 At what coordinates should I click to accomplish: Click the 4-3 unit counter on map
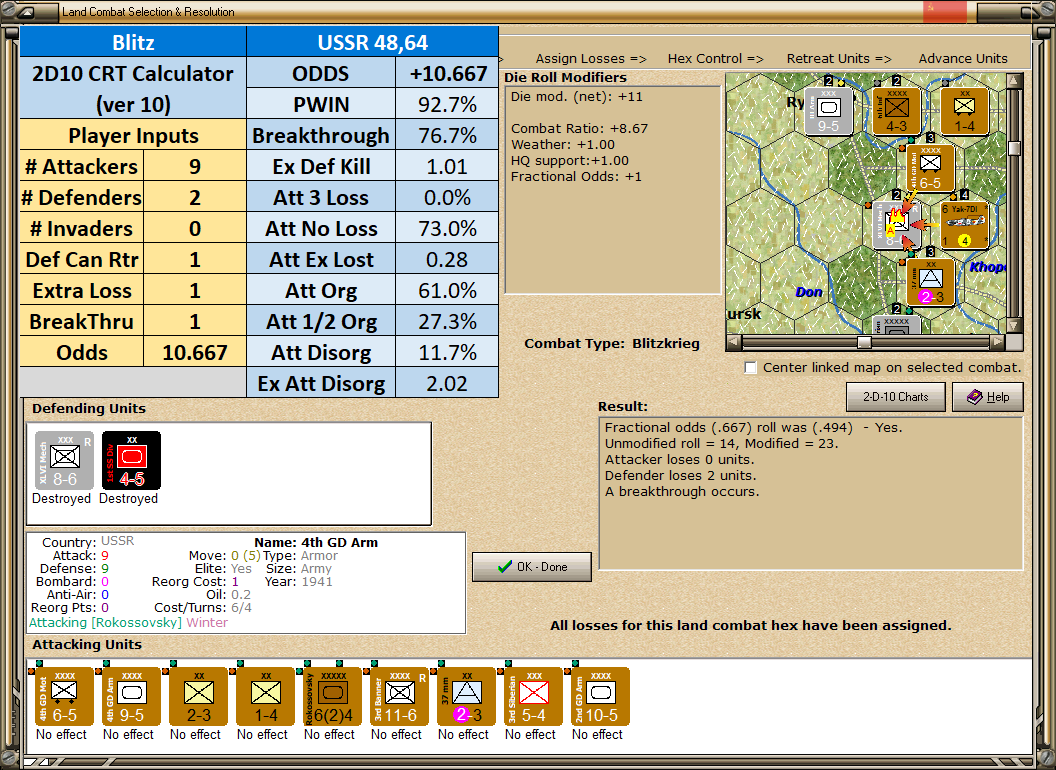[896, 111]
